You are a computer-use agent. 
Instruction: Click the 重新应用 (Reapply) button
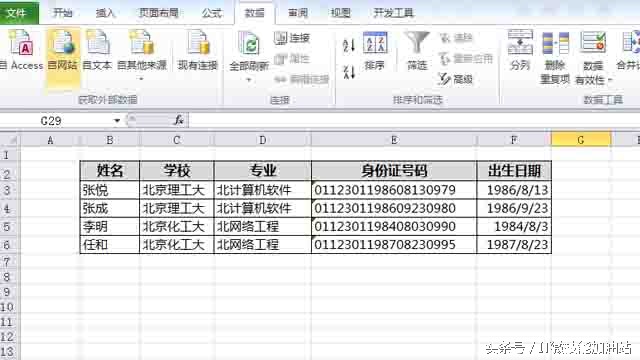coord(466,58)
